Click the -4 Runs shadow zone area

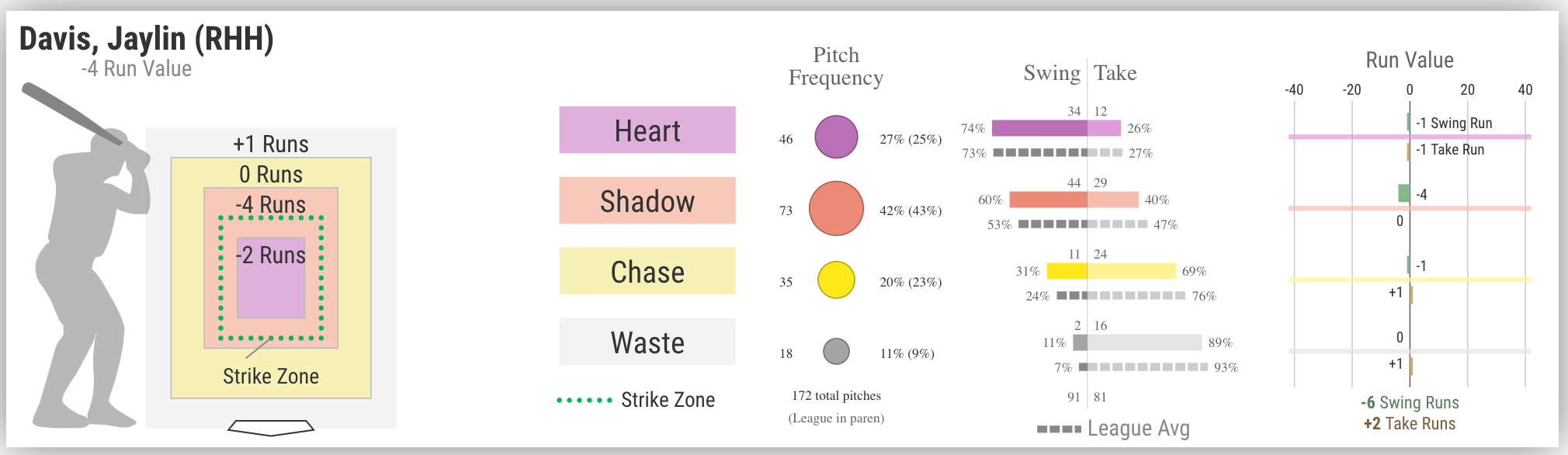[271, 203]
